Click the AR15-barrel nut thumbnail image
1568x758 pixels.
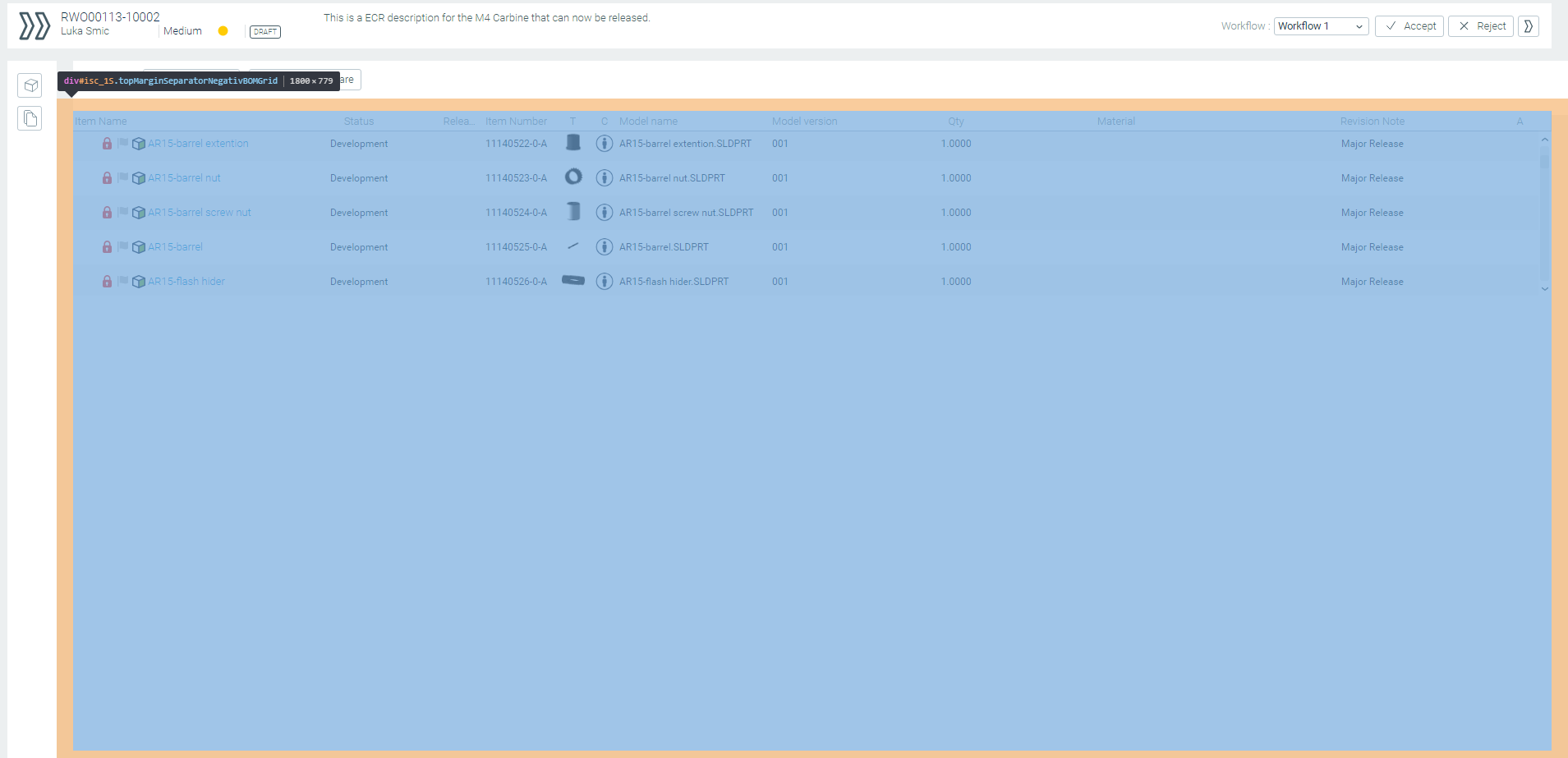click(x=573, y=177)
